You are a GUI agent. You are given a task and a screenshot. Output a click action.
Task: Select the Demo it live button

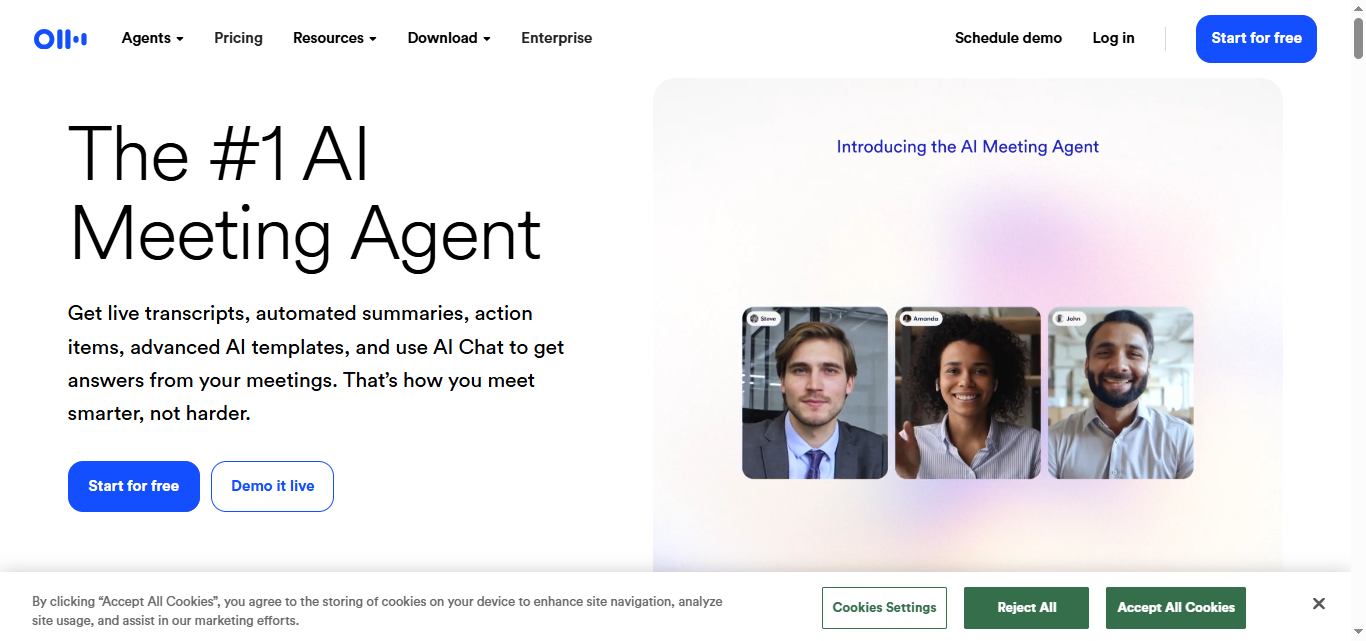[272, 486]
